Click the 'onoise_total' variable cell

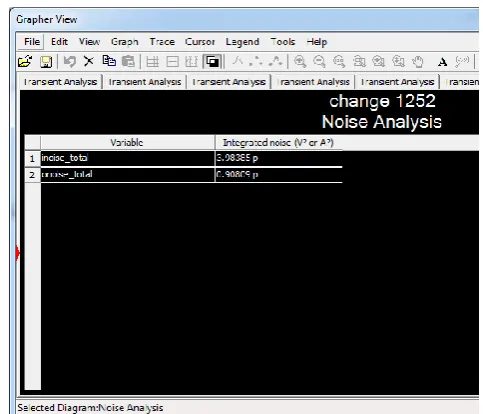[x=128, y=174]
